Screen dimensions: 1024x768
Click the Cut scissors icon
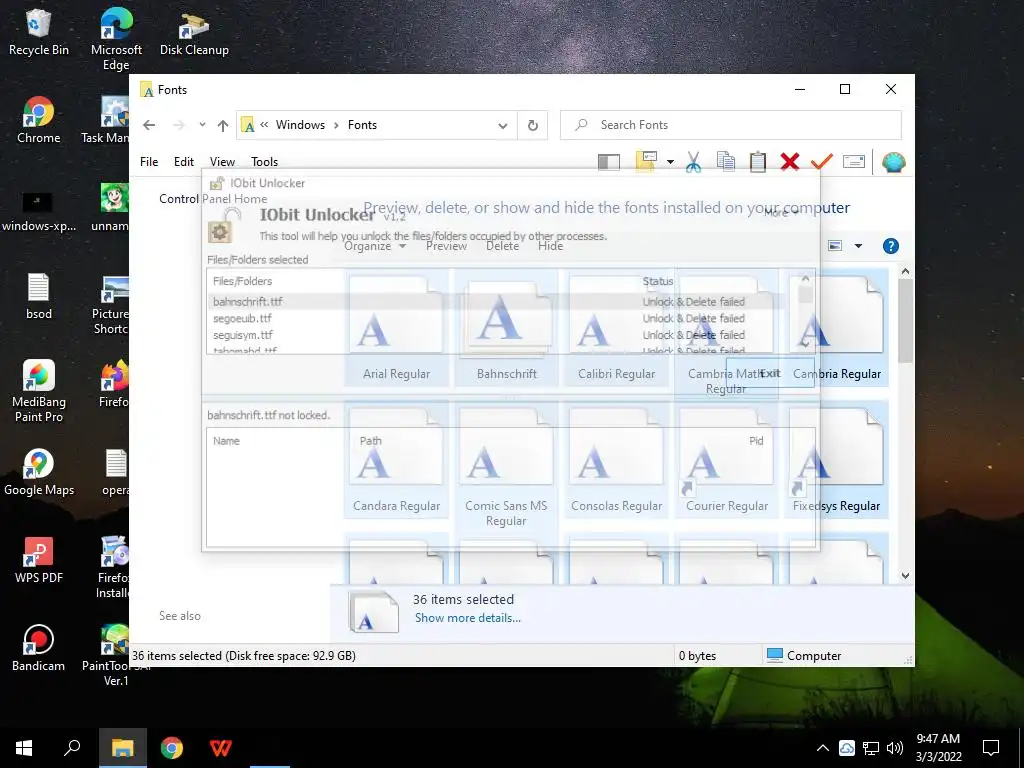694,161
